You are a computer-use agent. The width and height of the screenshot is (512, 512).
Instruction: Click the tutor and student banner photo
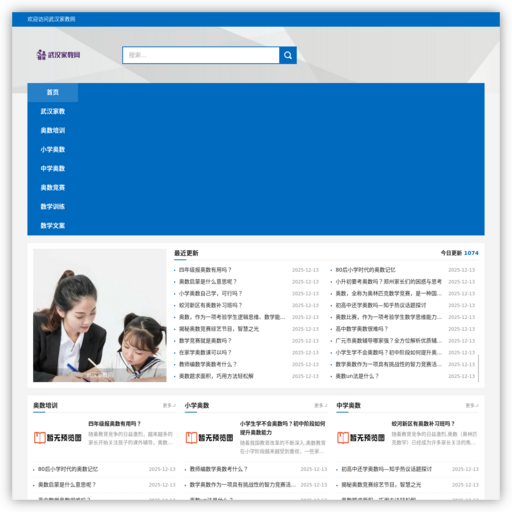100,315
